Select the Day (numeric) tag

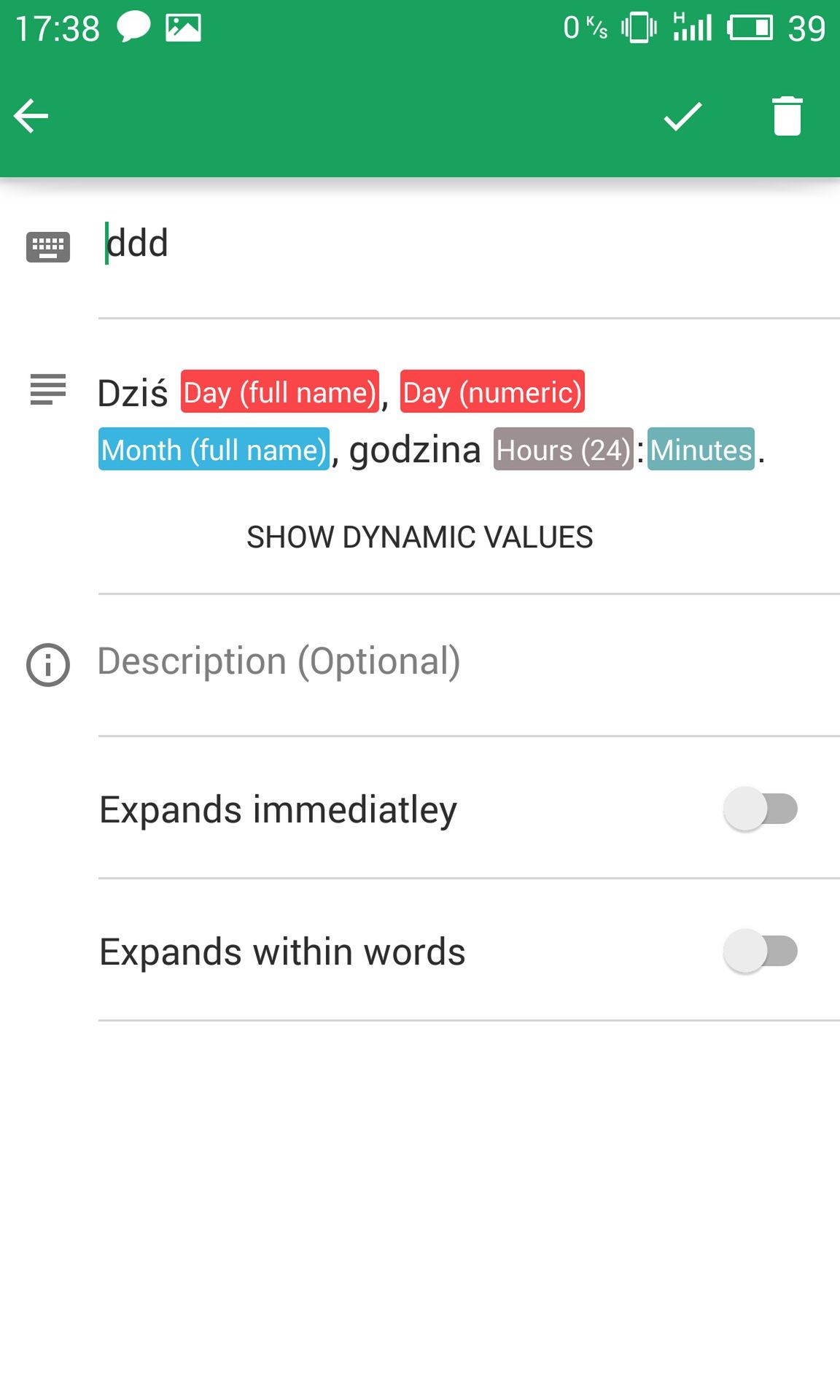click(492, 392)
